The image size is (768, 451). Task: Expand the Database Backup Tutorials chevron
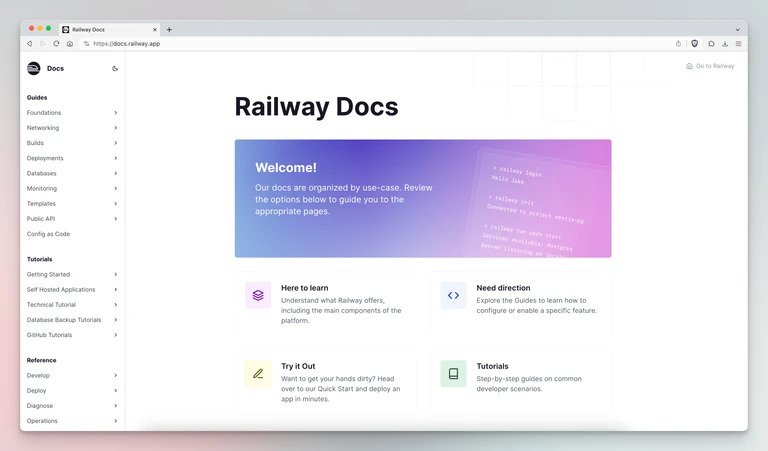point(116,320)
